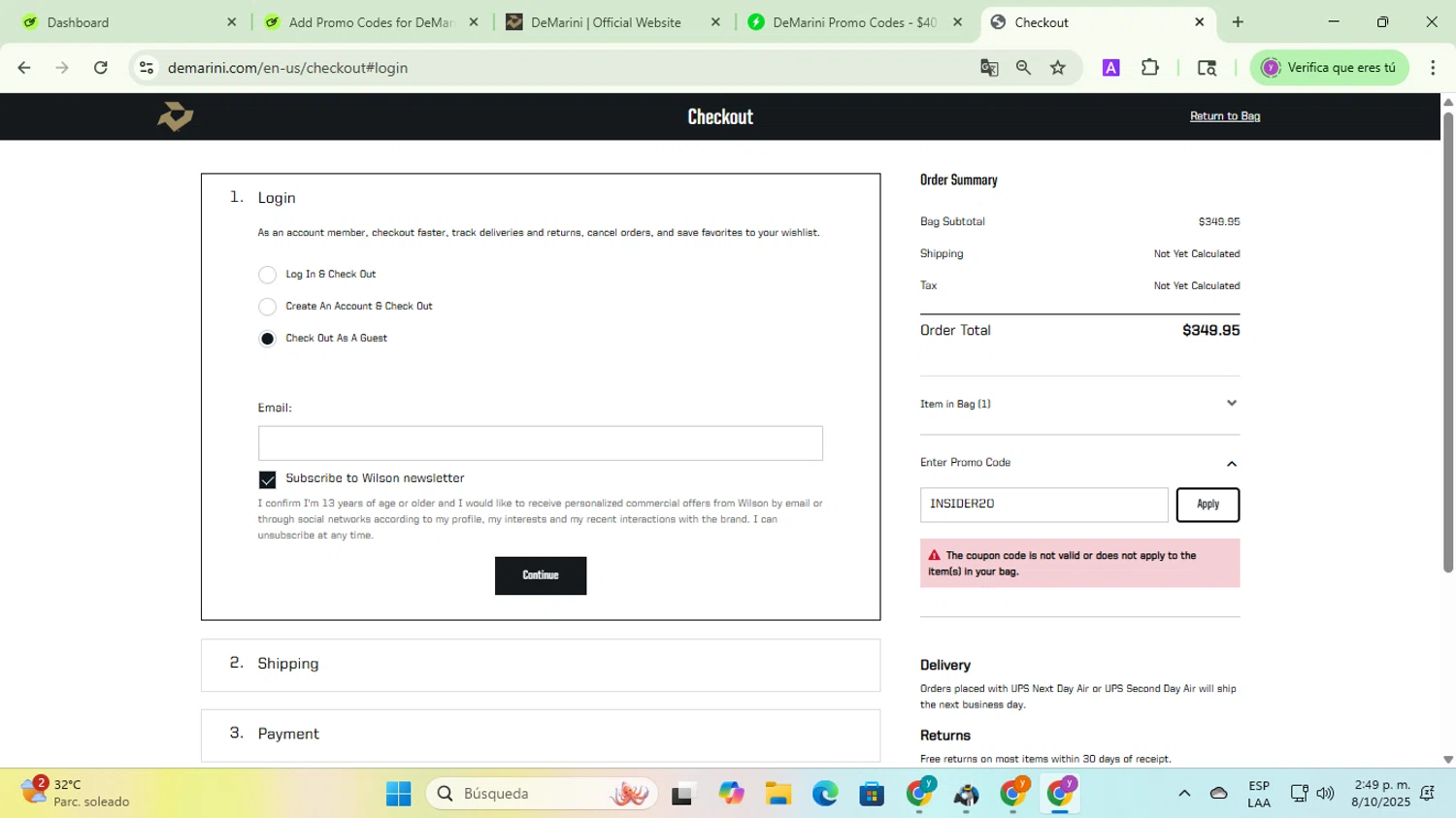Image resolution: width=1456 pixels, height=818 pixels.
Task: Open site information icon in address bar
Action: click(x=147, y=68)
